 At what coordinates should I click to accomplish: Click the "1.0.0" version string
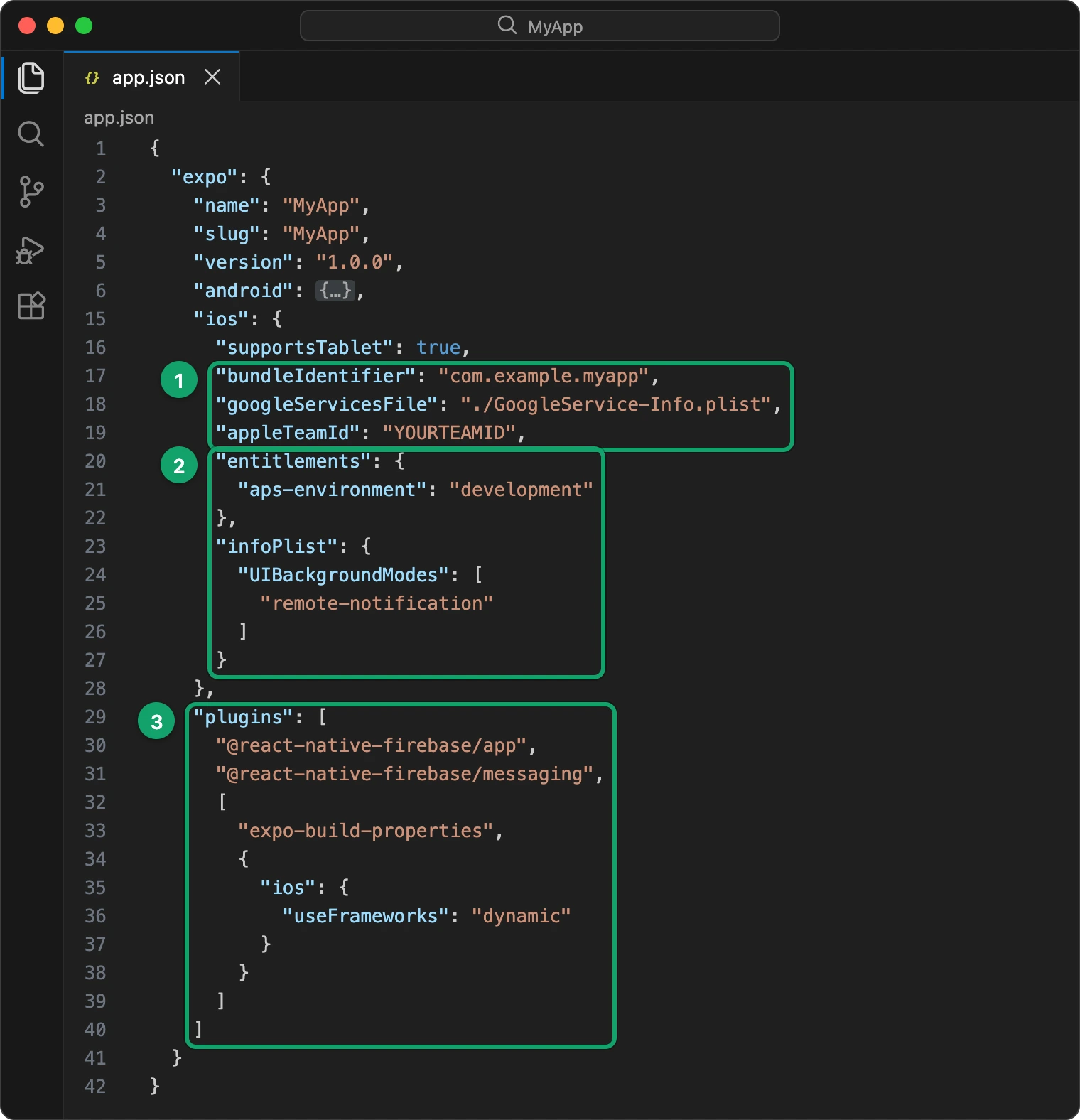[355, 262]
